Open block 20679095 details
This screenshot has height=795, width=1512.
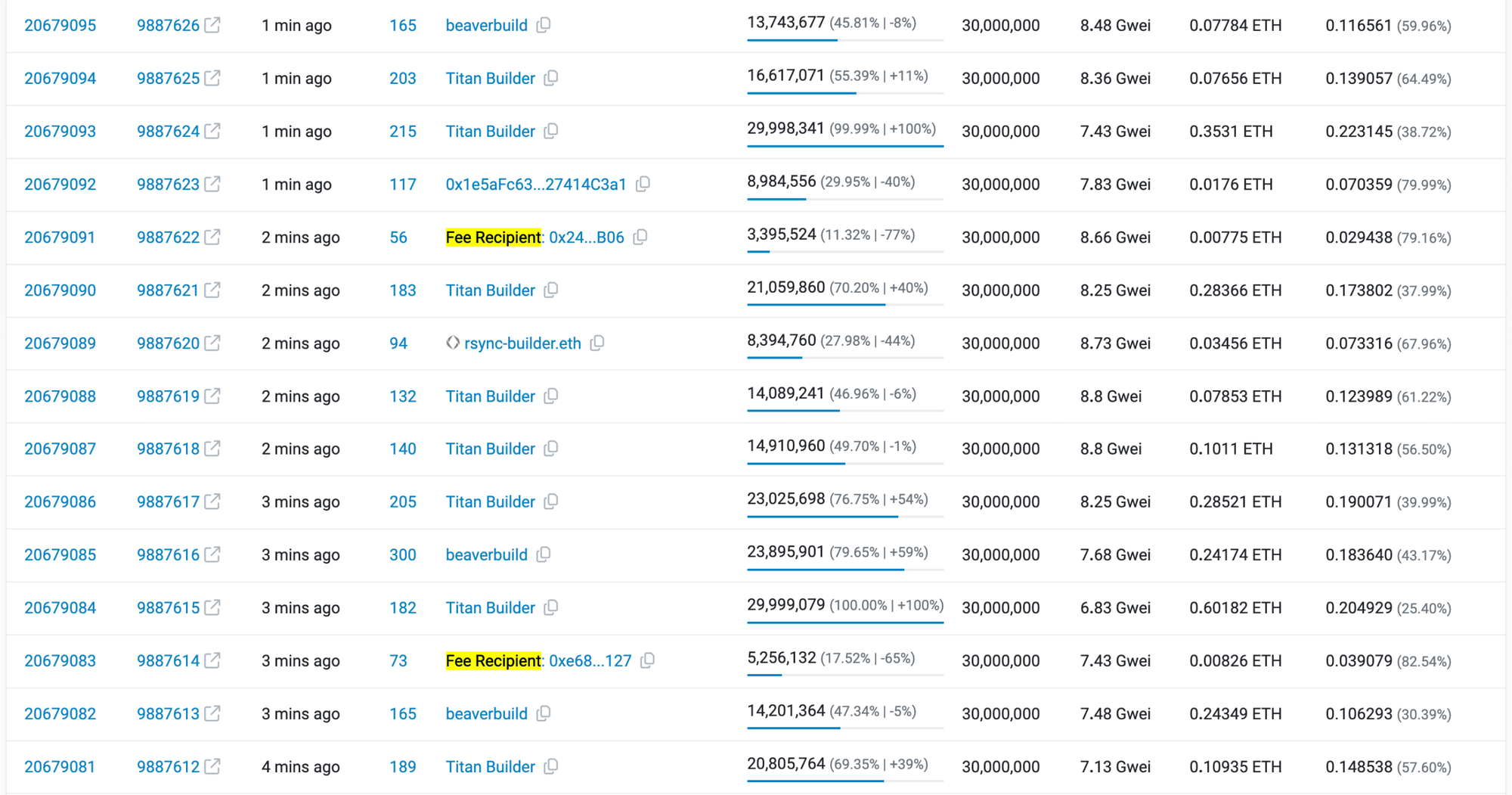tap(60, 26)
